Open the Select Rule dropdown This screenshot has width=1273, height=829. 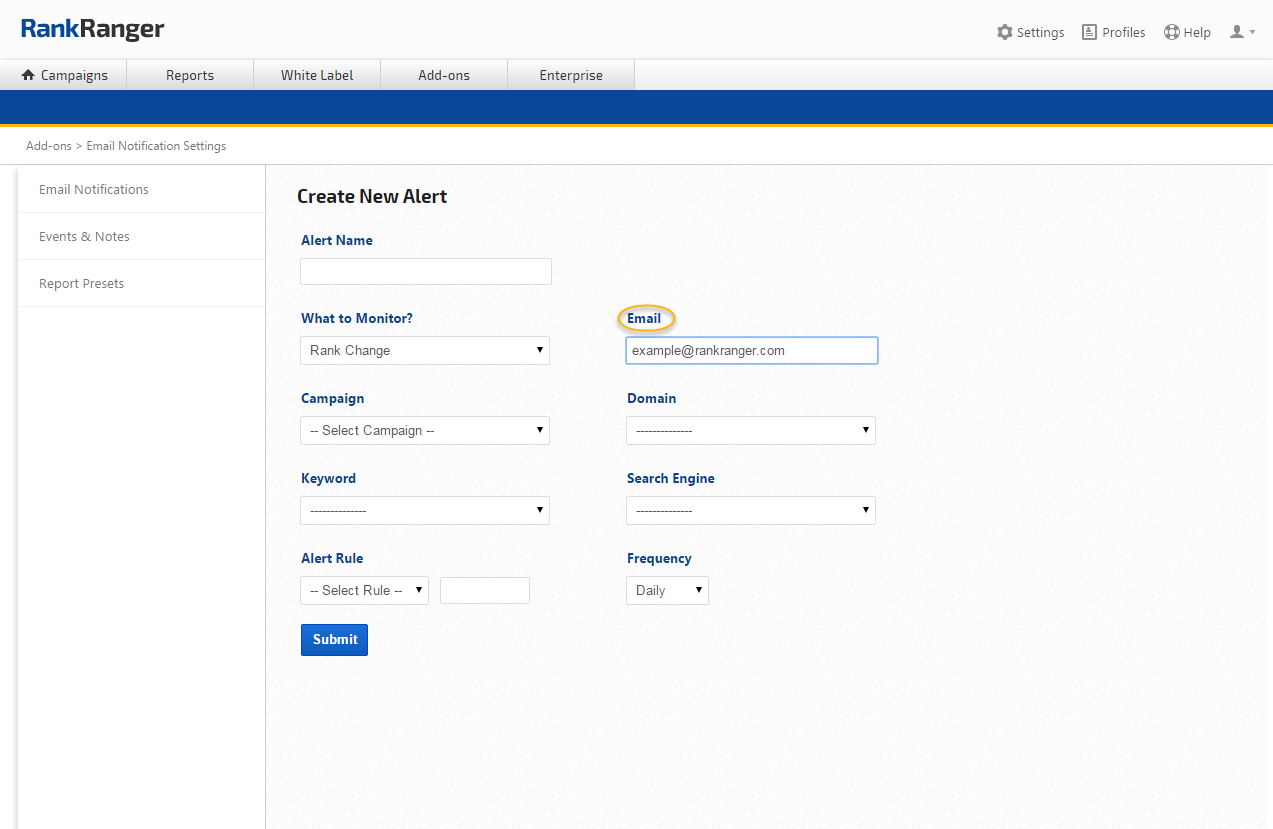click(364, 590)
